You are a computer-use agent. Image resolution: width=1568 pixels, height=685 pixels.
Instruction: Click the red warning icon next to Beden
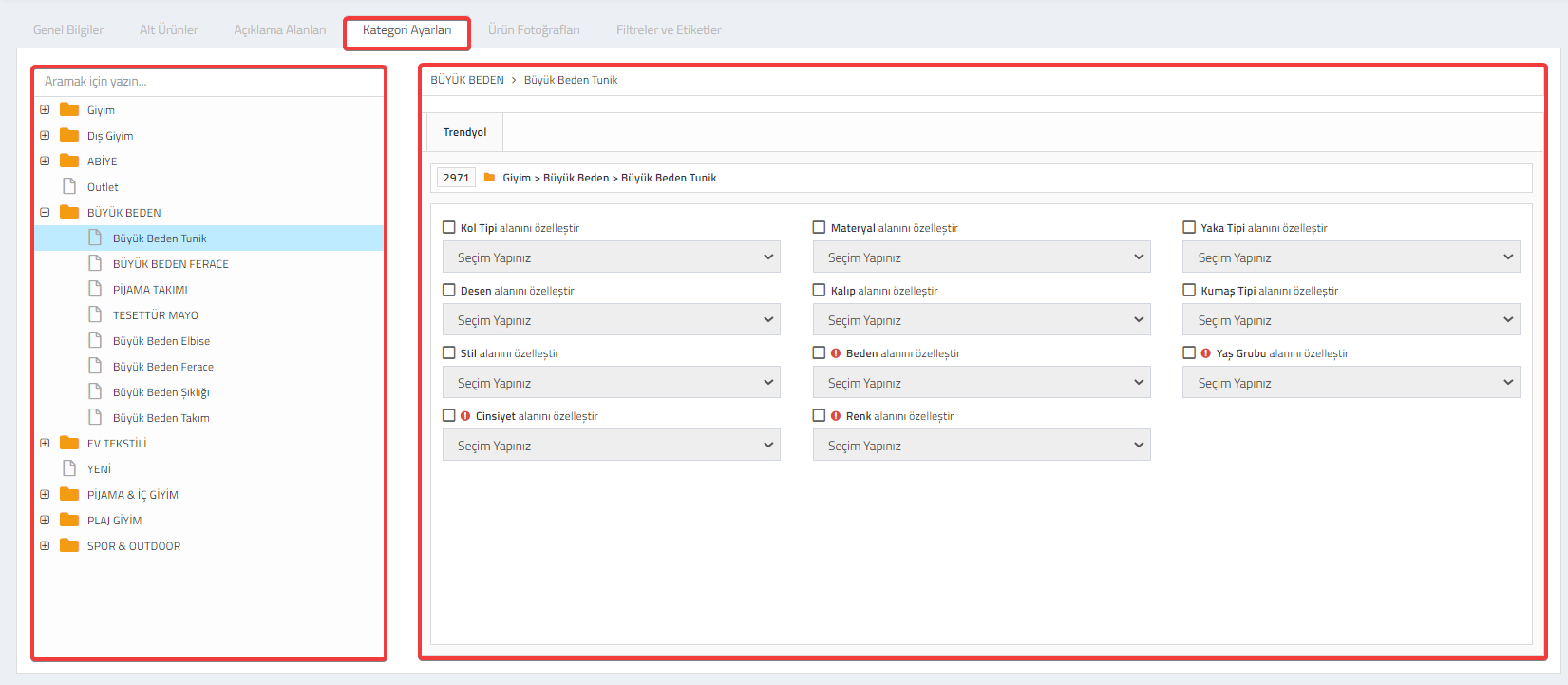click(836, 353)
